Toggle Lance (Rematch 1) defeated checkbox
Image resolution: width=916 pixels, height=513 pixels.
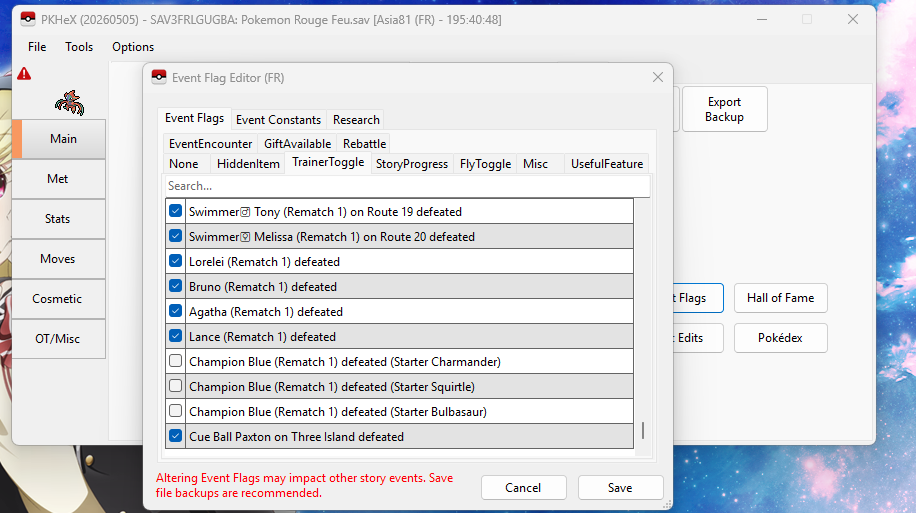coord(175,337)
